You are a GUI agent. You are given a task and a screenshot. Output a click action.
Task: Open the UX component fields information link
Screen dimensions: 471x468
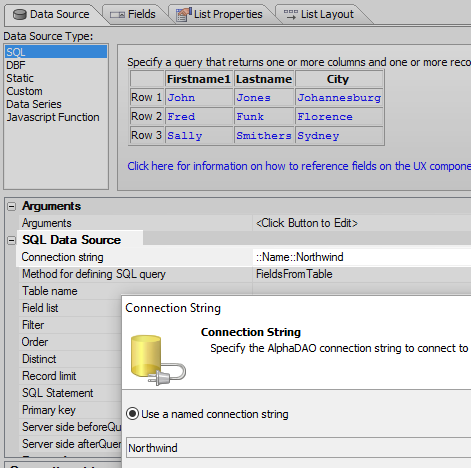[299, 166]
